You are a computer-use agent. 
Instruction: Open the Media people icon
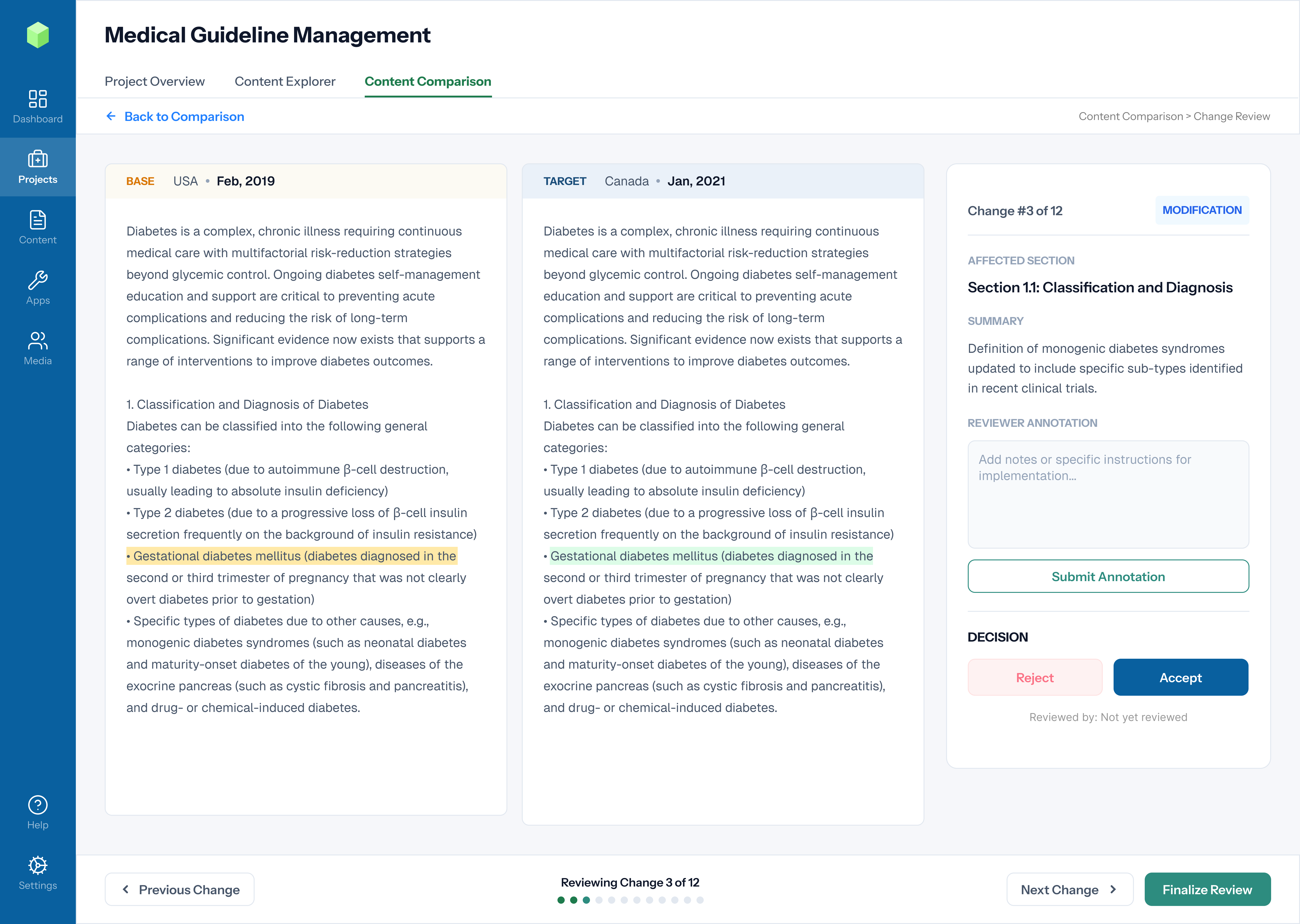(37, 341)
